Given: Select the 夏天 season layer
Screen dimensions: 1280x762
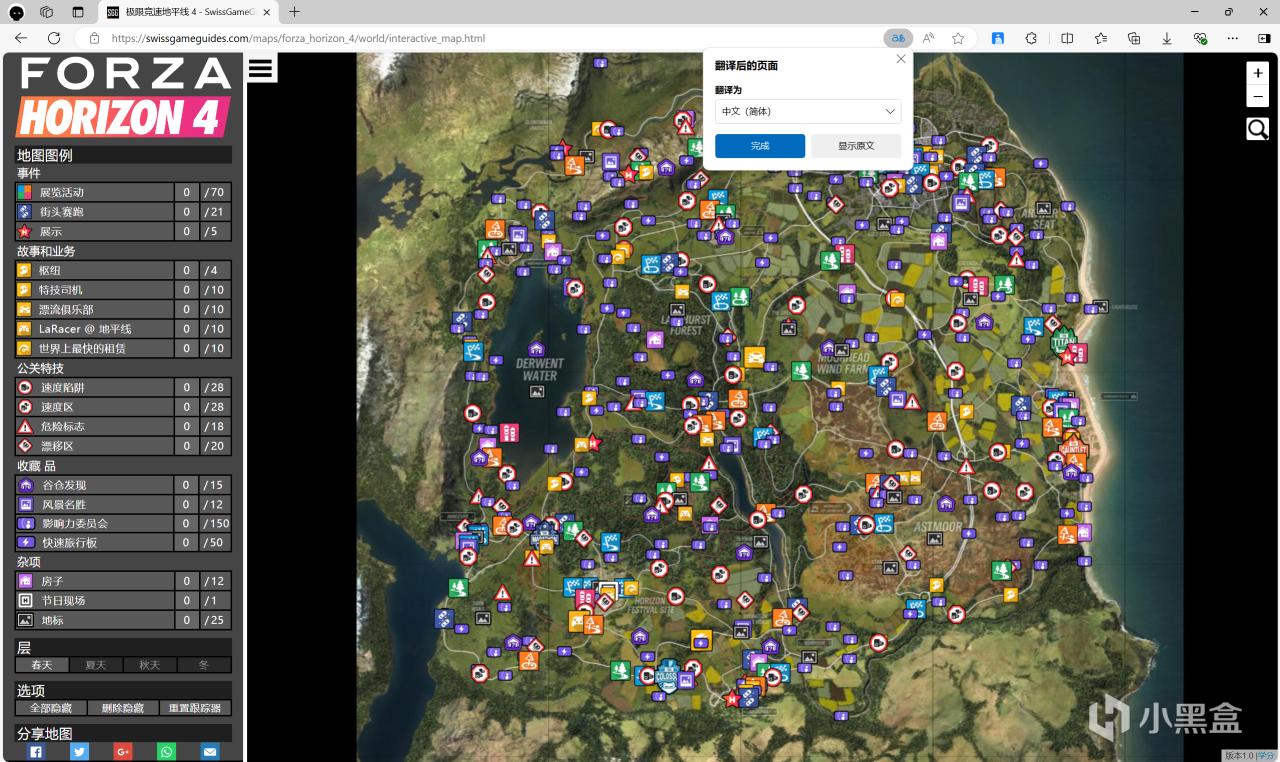Looking at the screenshot, I should [x=96, y=665].
